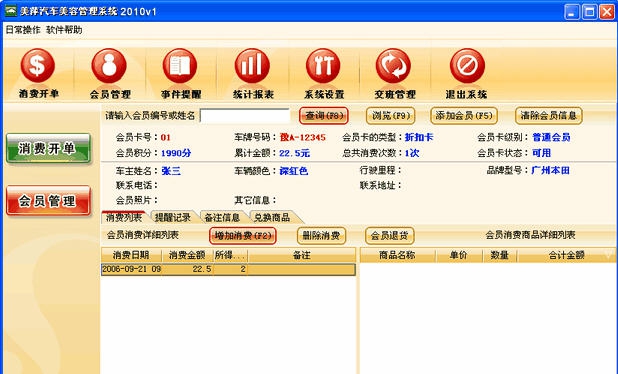Minimize the application window
Viewport: 618px width, 374px height.
pos(572,12)
